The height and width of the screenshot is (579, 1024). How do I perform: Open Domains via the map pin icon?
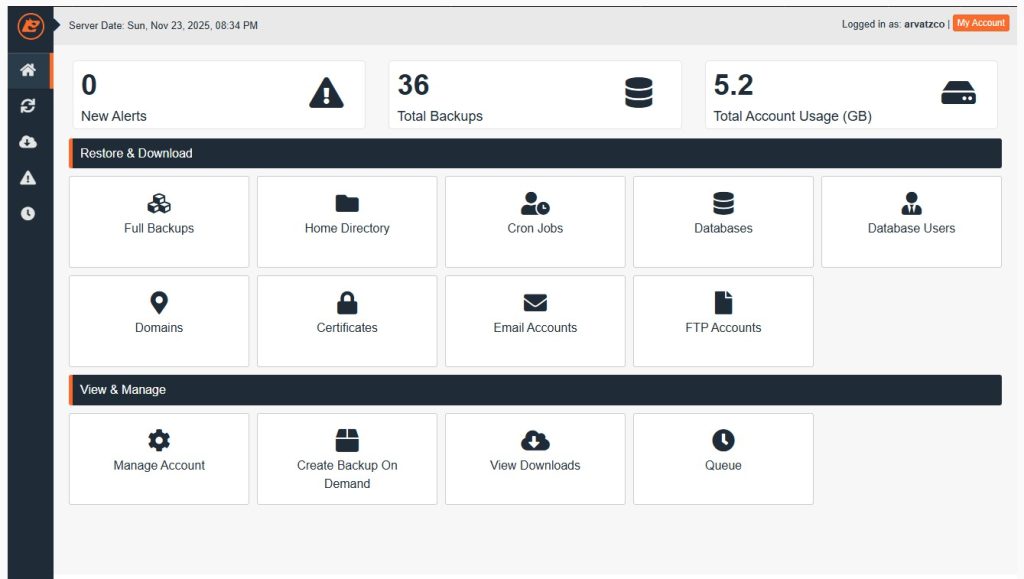coord(158,303)
